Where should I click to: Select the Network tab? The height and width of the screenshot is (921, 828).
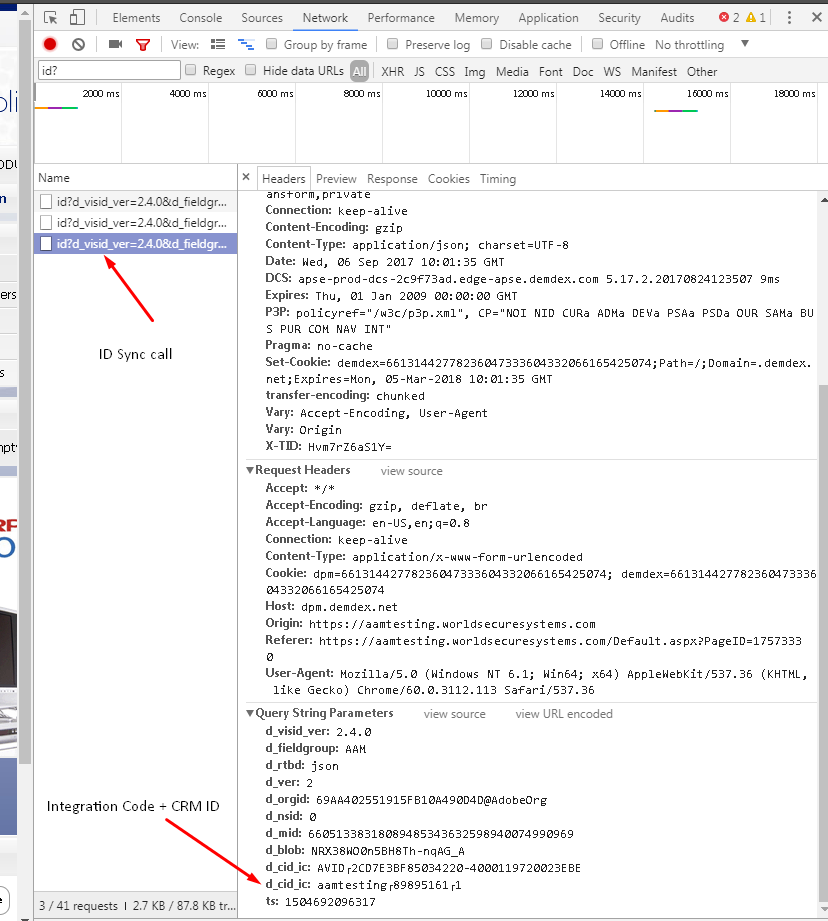(x=325, y=18)
